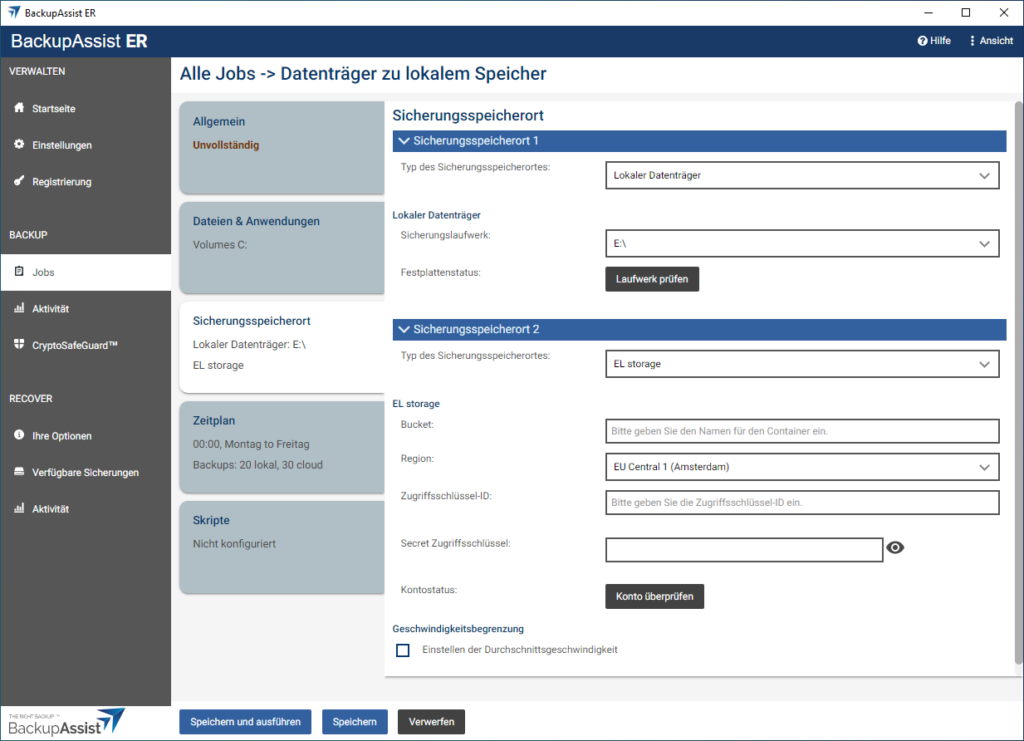Select the Jobs clipboard icon
This screenshot has height=741, width=1024.
(x=19, y=272)
